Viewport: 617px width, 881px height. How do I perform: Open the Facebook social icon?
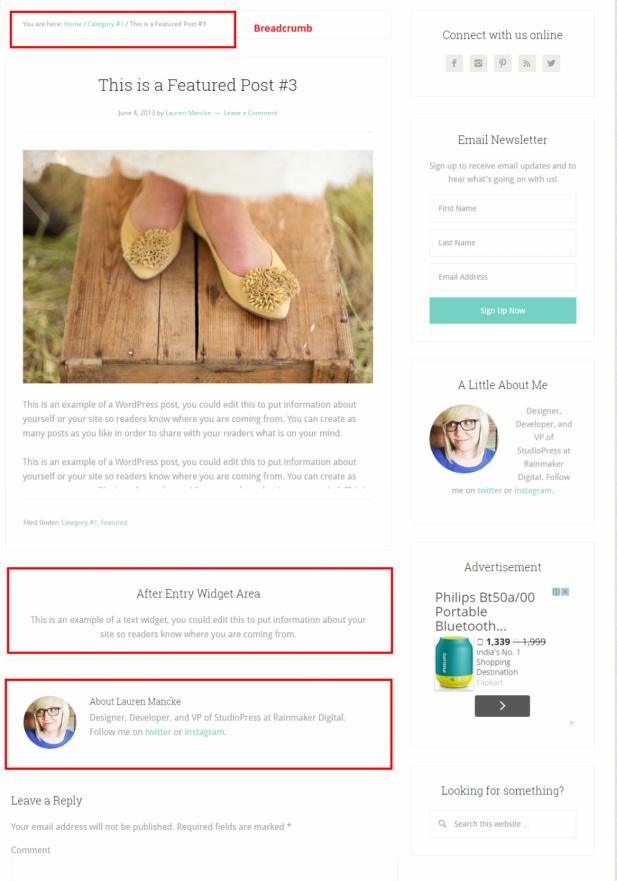(454, 63)
